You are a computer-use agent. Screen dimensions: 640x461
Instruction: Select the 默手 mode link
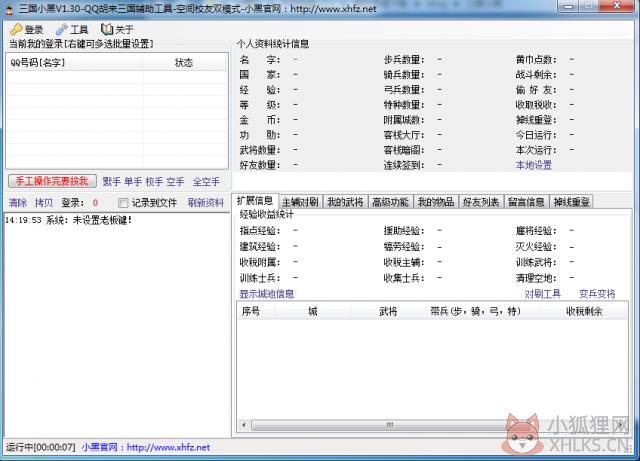(111, 181)
